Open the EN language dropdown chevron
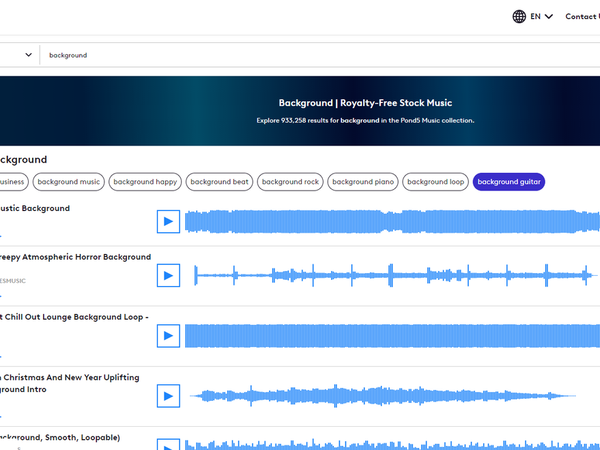Viewport: 600px width, 450px height. [548, 16]
